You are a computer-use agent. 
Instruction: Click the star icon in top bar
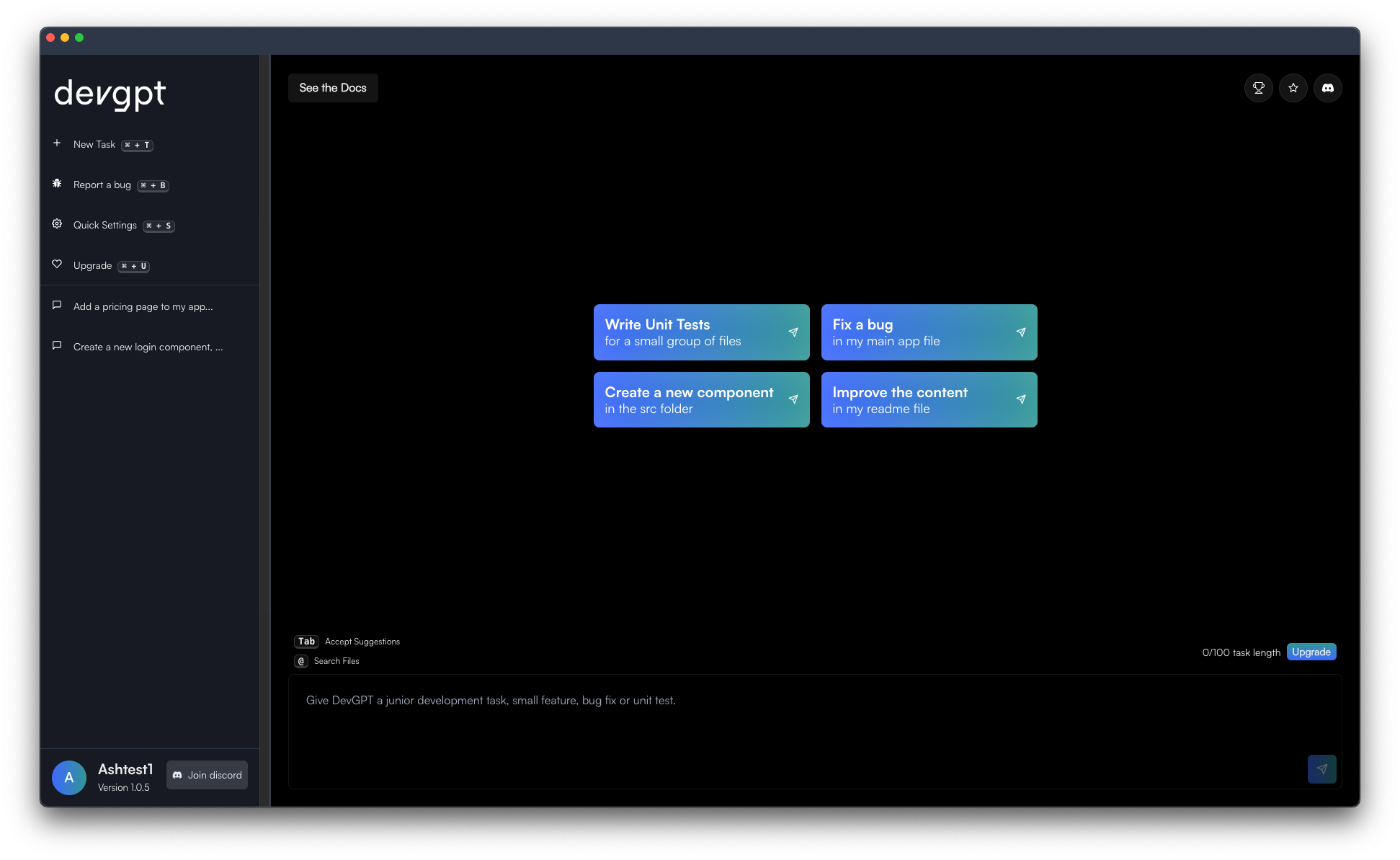(1293, 88)
